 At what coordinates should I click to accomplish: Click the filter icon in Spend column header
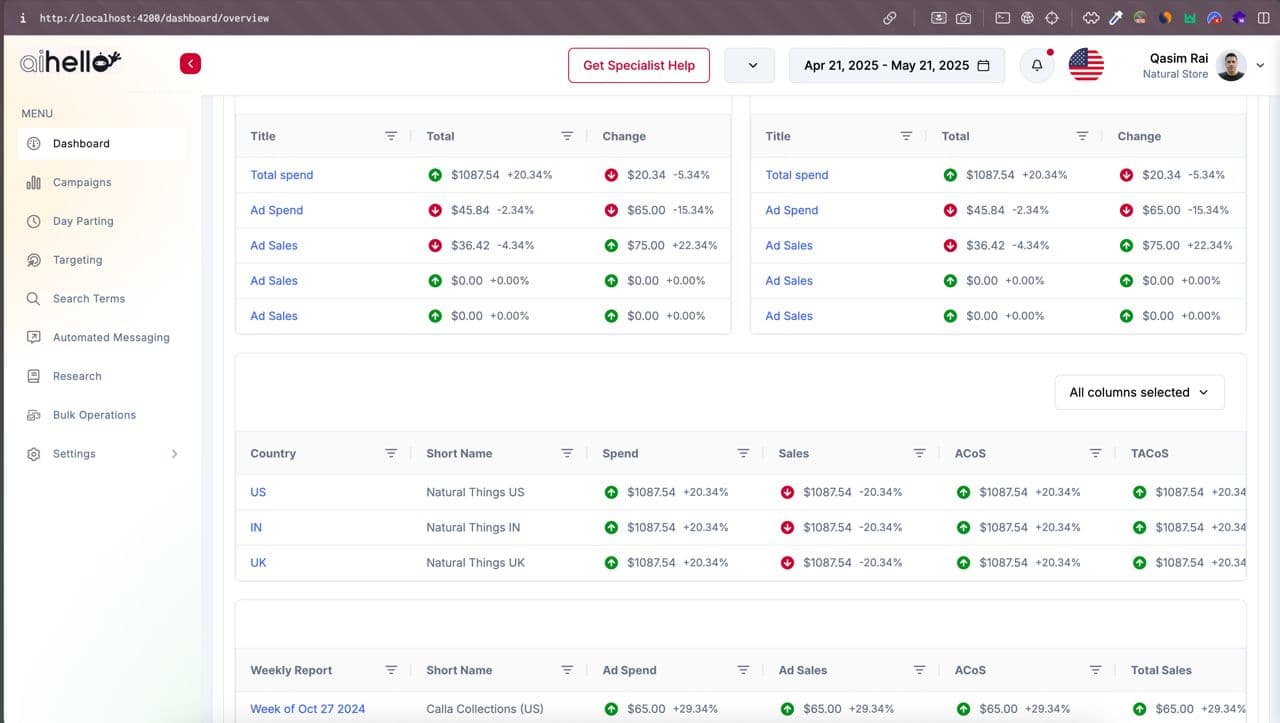(743, 453)
